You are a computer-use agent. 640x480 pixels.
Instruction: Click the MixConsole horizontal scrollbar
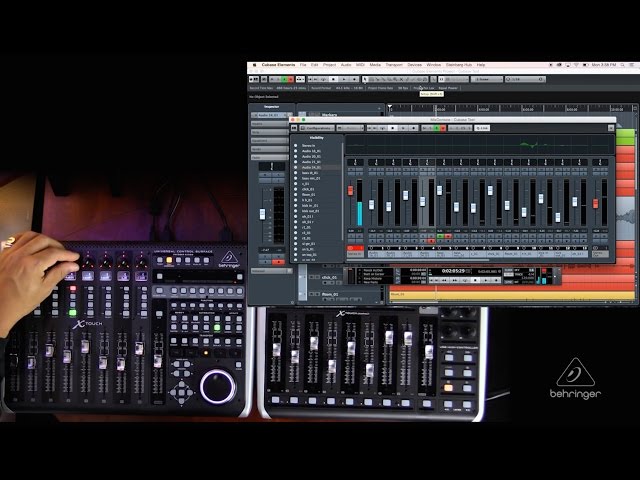pos(418,260)
